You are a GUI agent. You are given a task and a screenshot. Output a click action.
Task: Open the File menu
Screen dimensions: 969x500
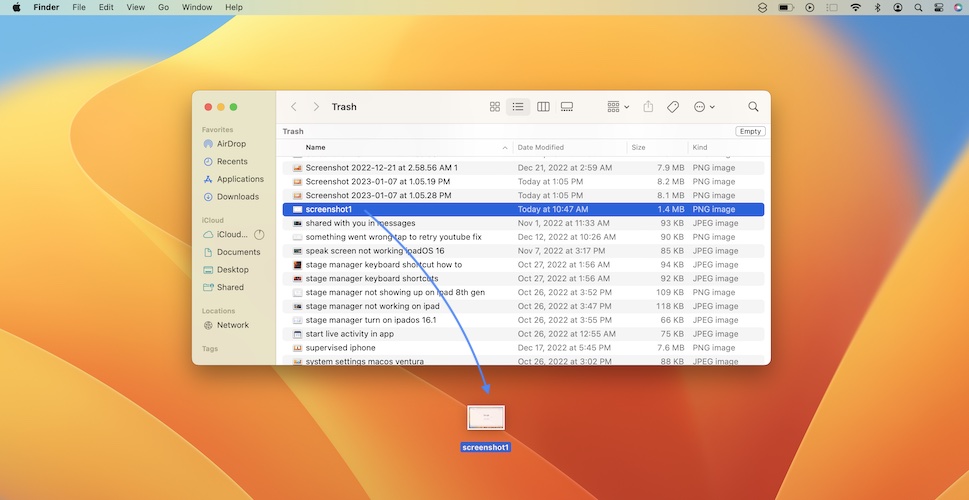click(x=79, y=7)
